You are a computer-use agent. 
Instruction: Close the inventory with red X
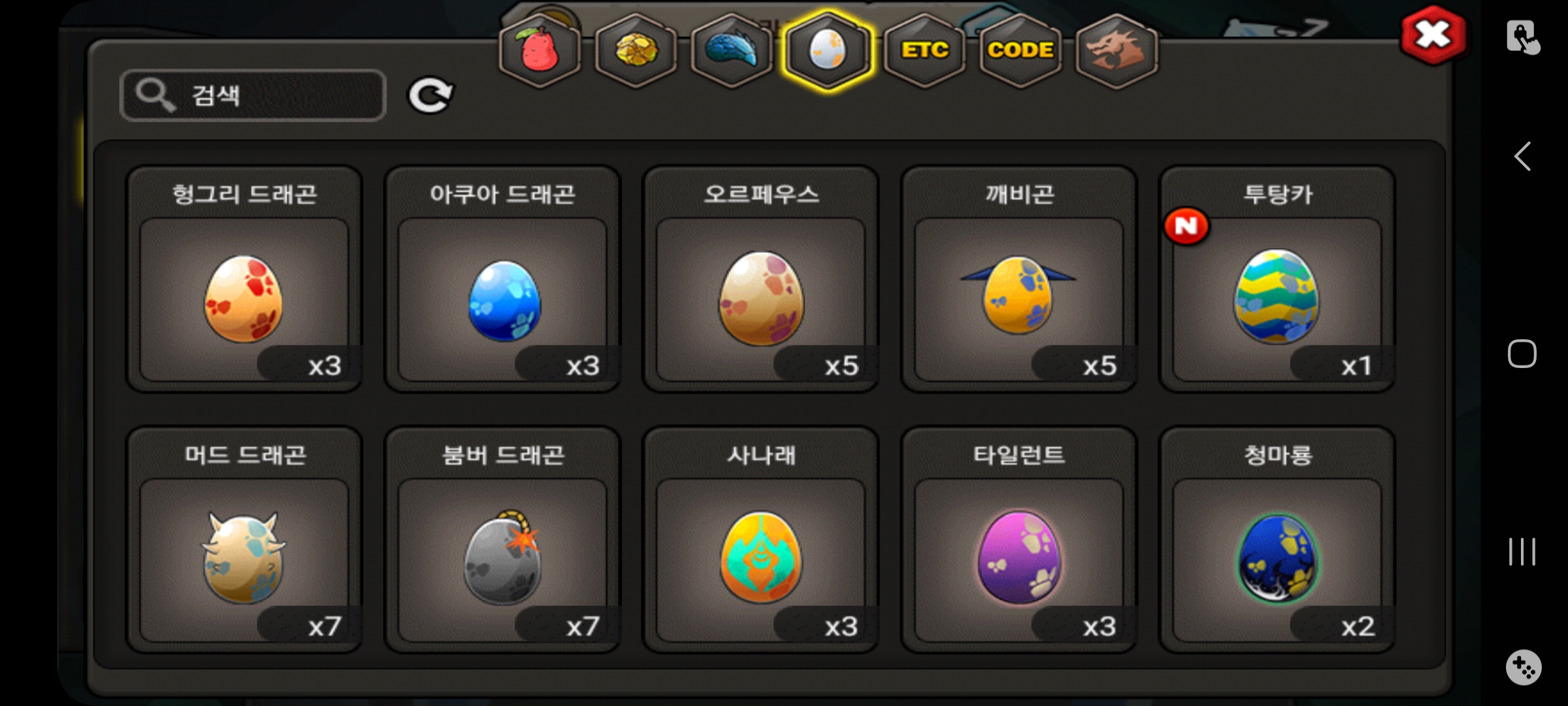1433,35
